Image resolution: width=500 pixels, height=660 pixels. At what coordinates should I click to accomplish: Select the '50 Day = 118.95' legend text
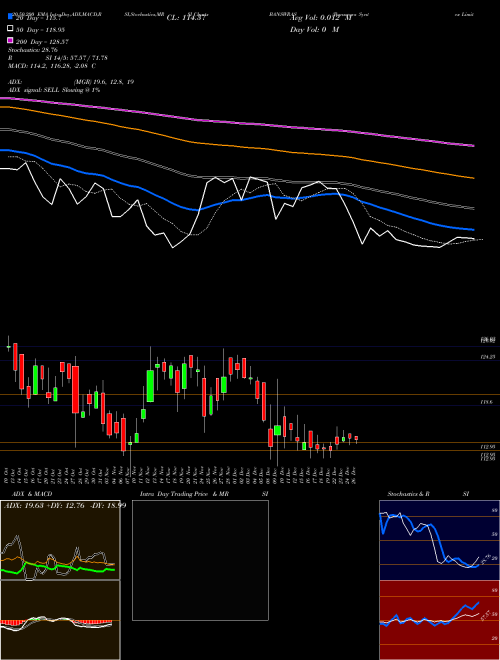41,30
